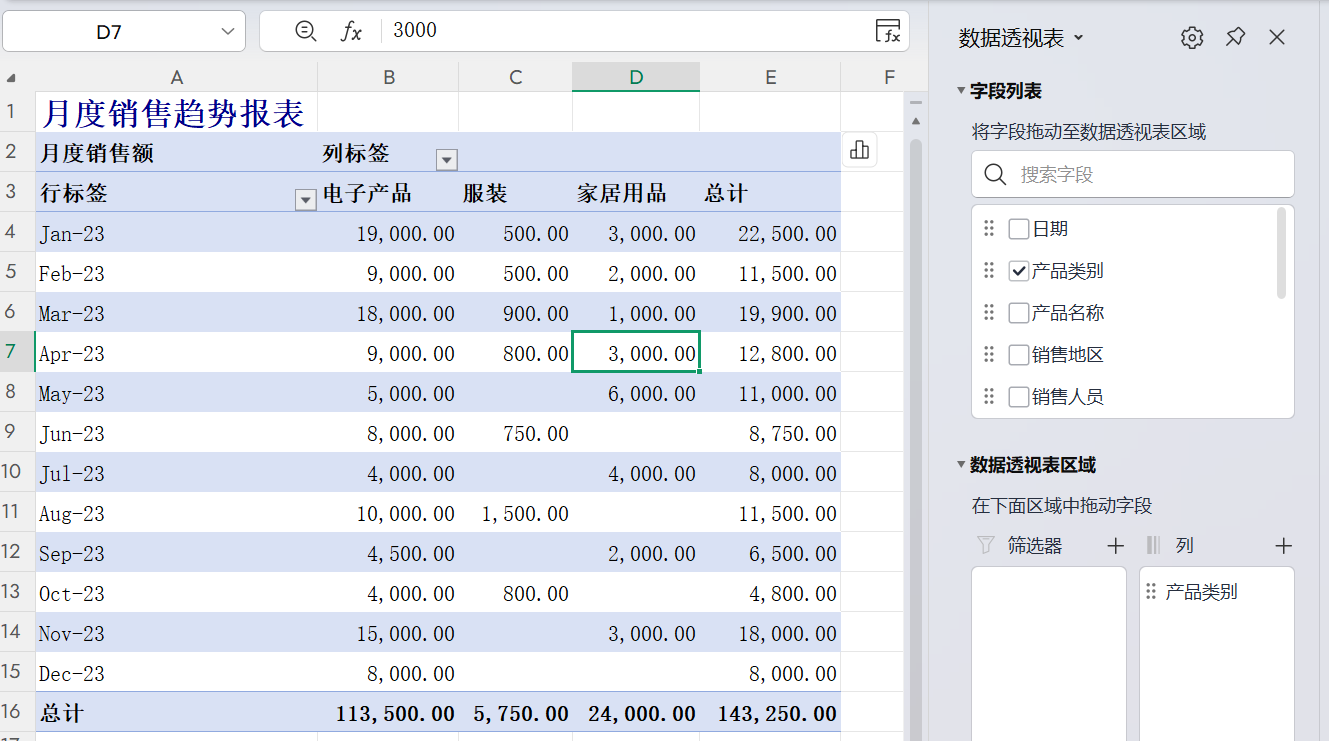Click cell with value 750.00

[516, 433]
